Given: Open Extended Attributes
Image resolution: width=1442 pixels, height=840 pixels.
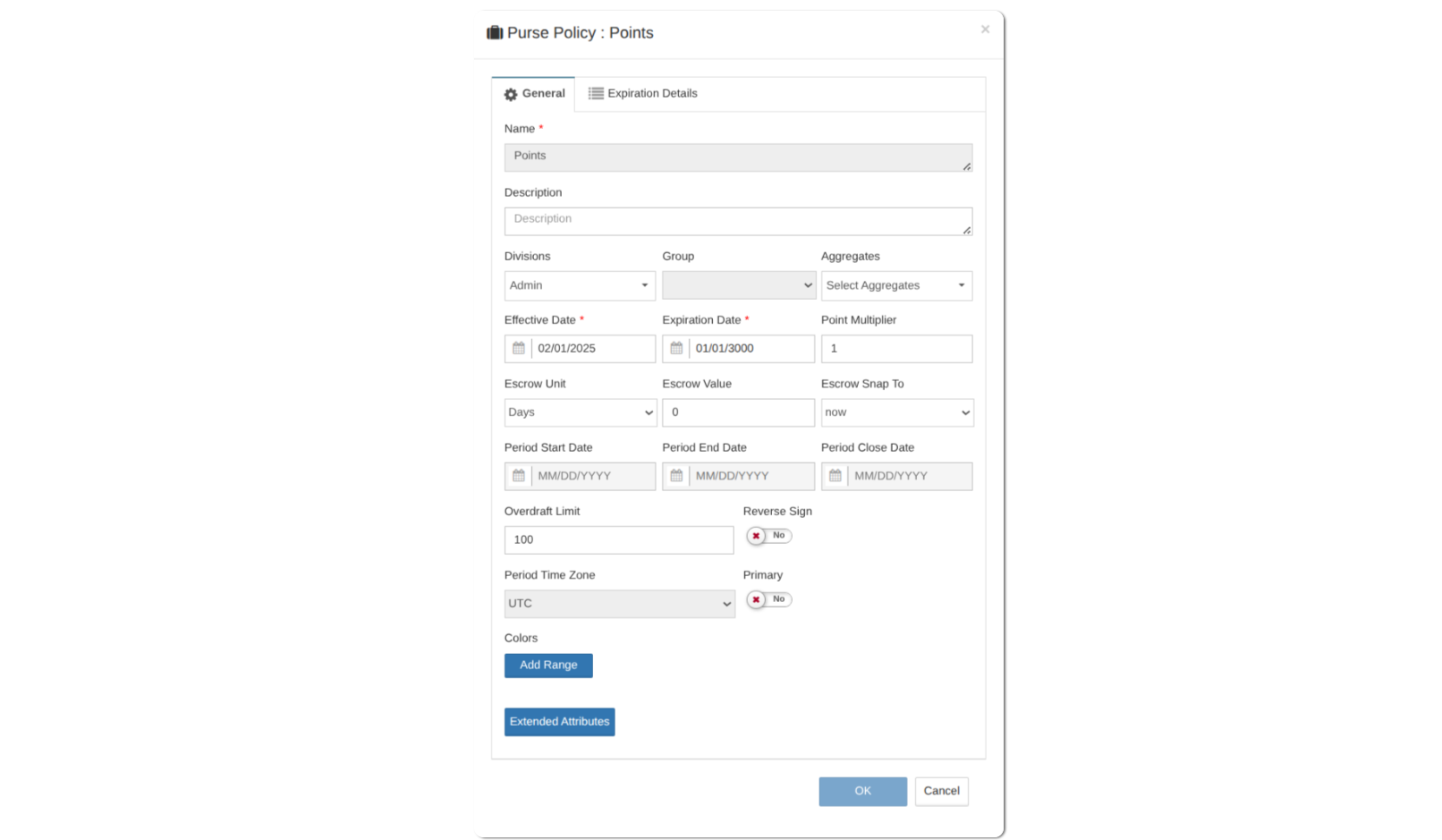Looking at the screenshot, I should tap(559, 722).
